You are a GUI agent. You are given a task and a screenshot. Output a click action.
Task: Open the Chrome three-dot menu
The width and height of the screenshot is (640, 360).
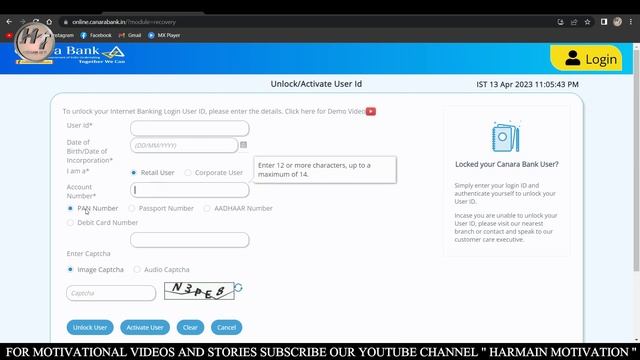(x=631, y=22)
